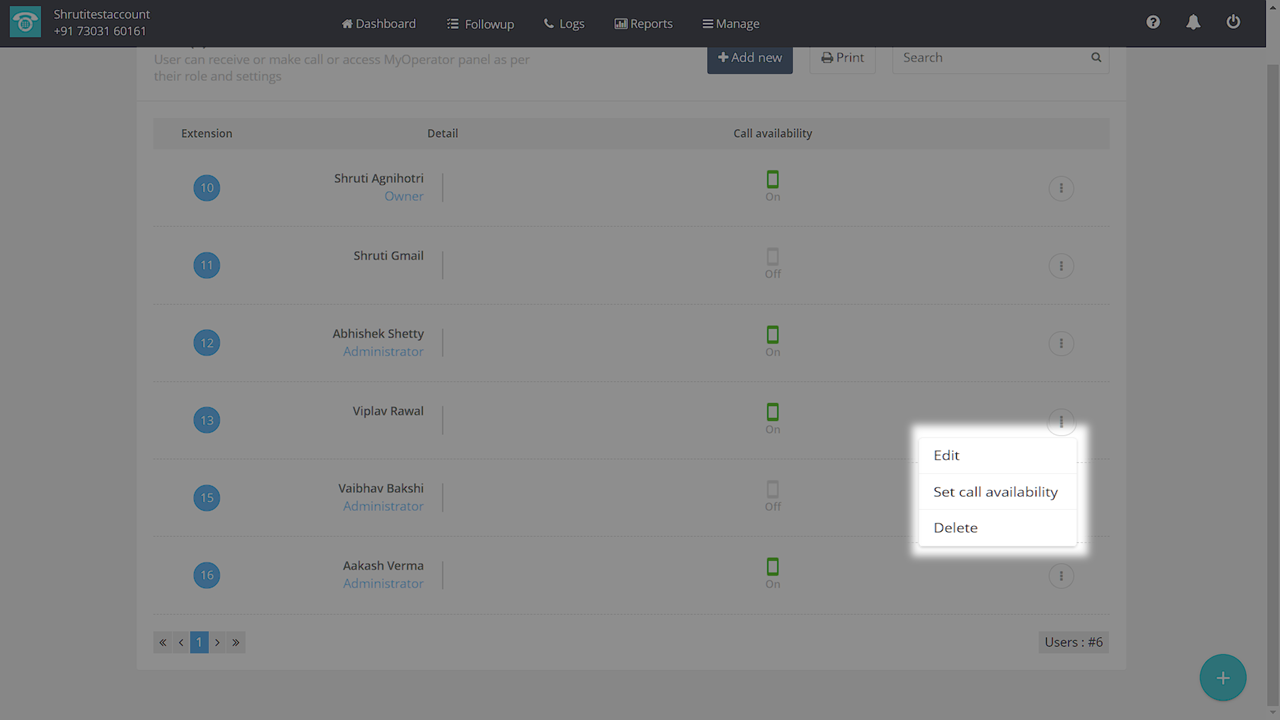Click extension 10 badge

[x=207, y=188]
